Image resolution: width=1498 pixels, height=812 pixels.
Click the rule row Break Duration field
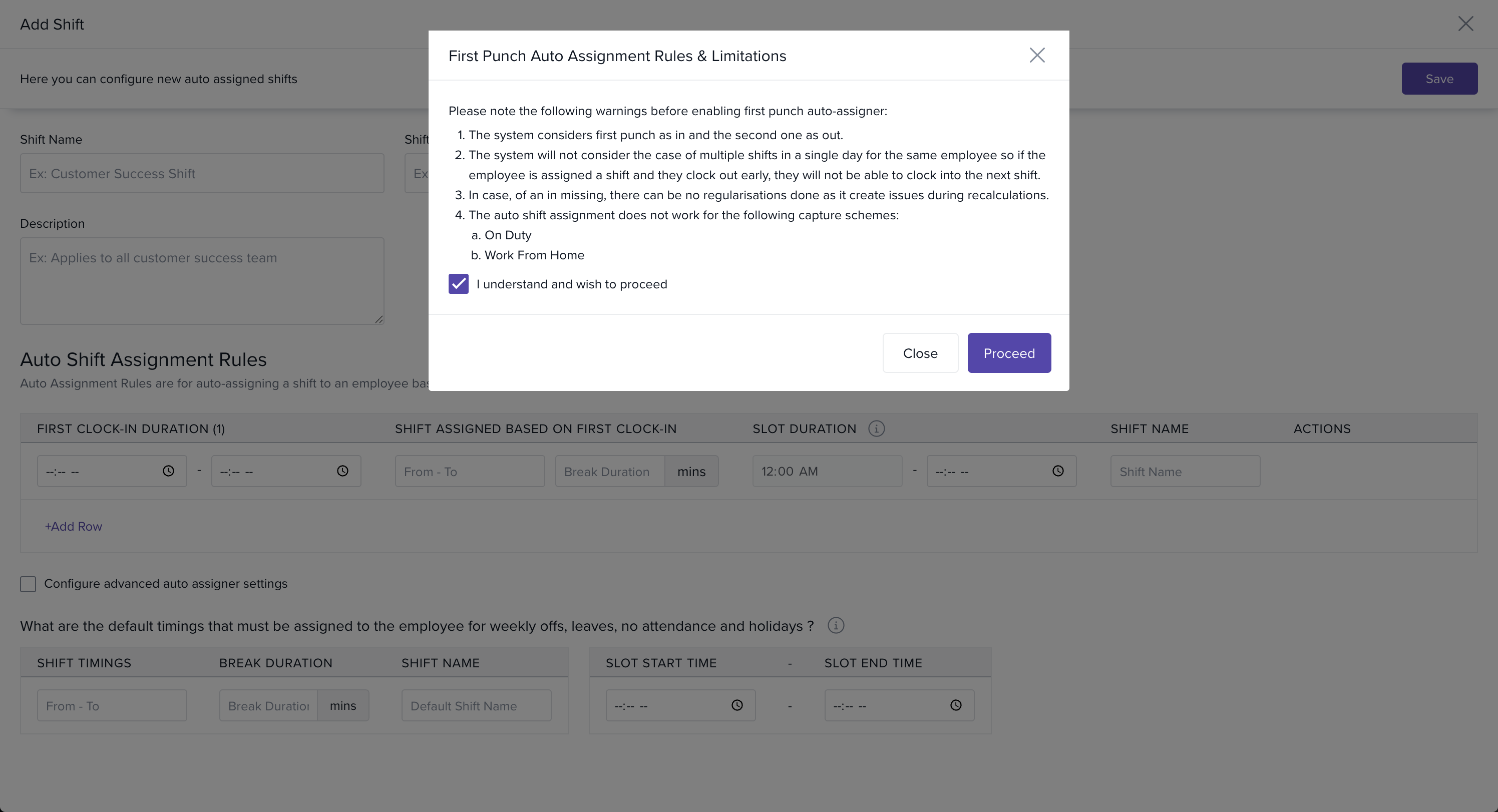pos(609,471)
